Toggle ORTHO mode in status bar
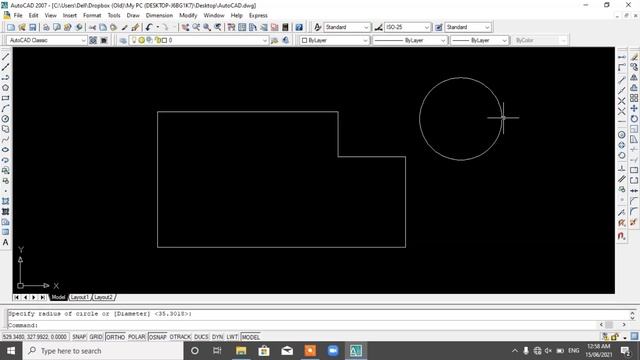The height and width of the screenshot is (360, 640). 116,337
